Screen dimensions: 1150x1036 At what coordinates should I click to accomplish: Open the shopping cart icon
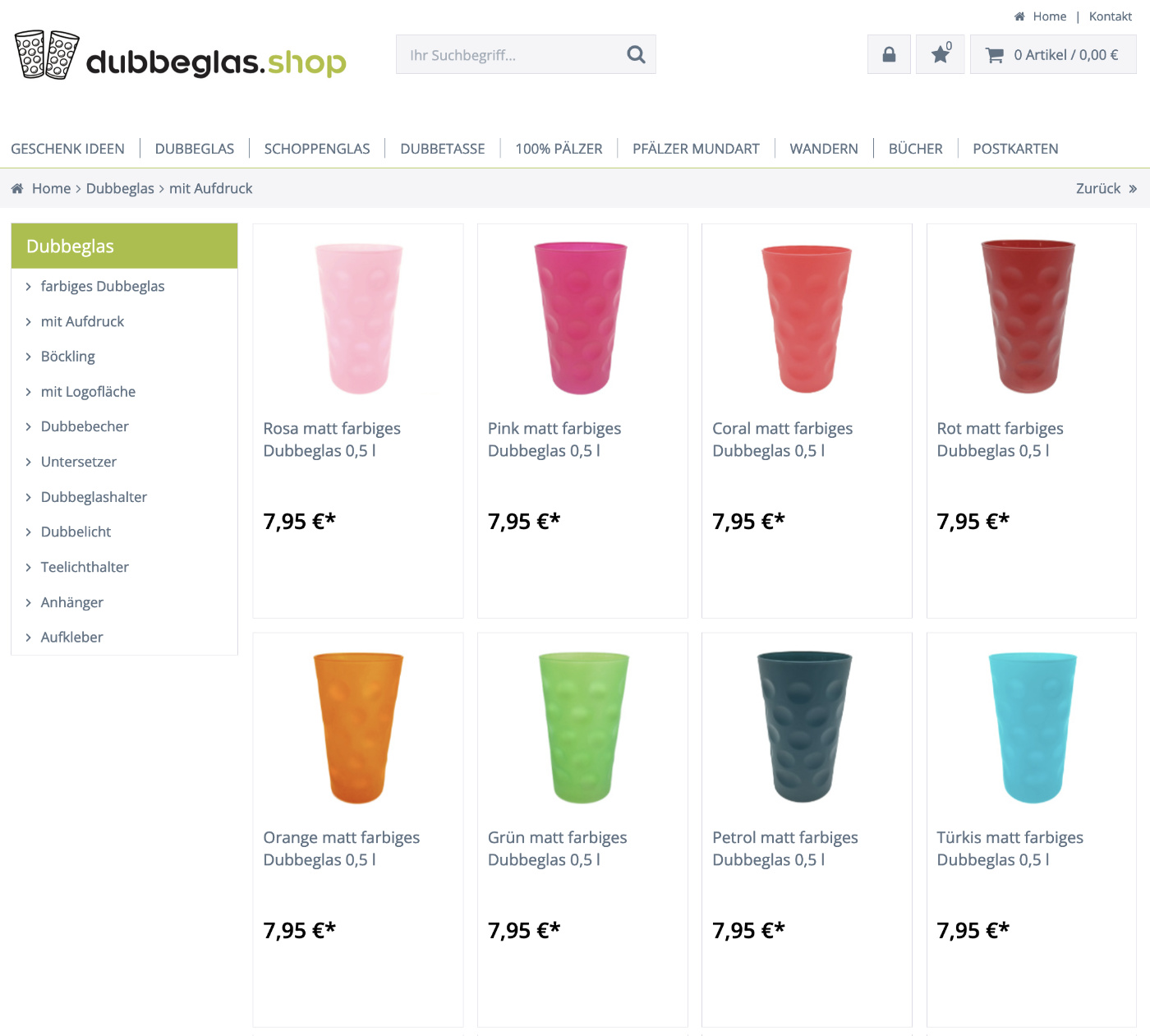click(994, 55)
